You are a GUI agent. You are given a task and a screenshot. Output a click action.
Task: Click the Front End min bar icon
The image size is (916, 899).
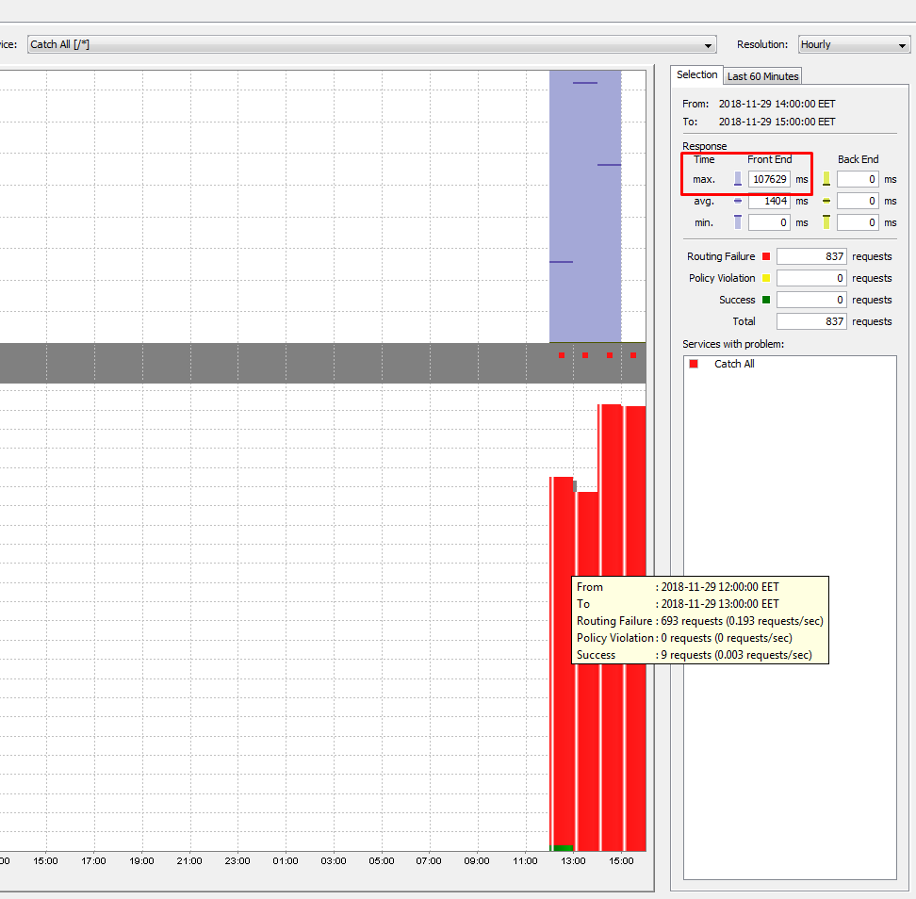coord(738,222)
